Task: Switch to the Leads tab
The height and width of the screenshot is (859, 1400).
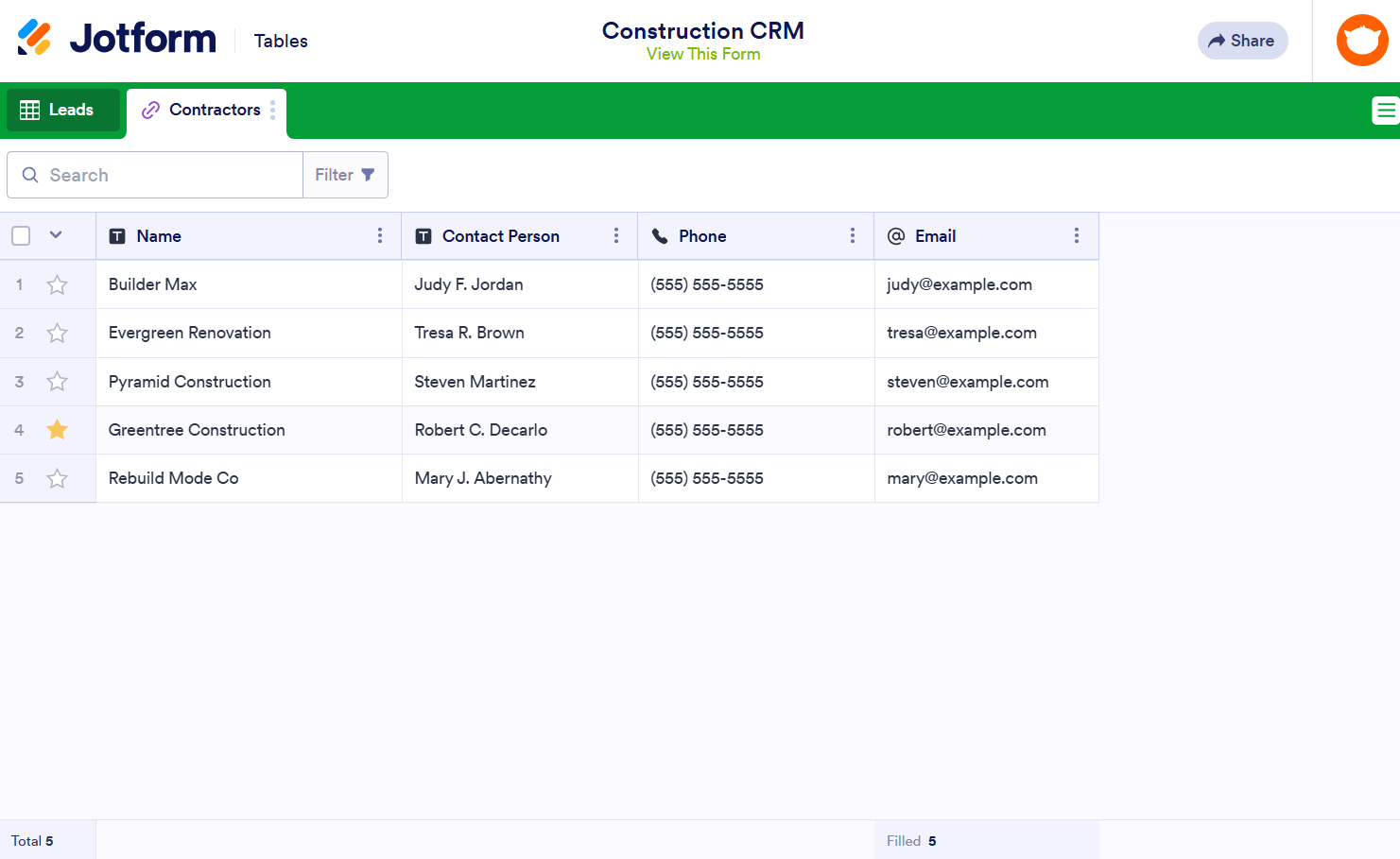Action: click(63, 111)
